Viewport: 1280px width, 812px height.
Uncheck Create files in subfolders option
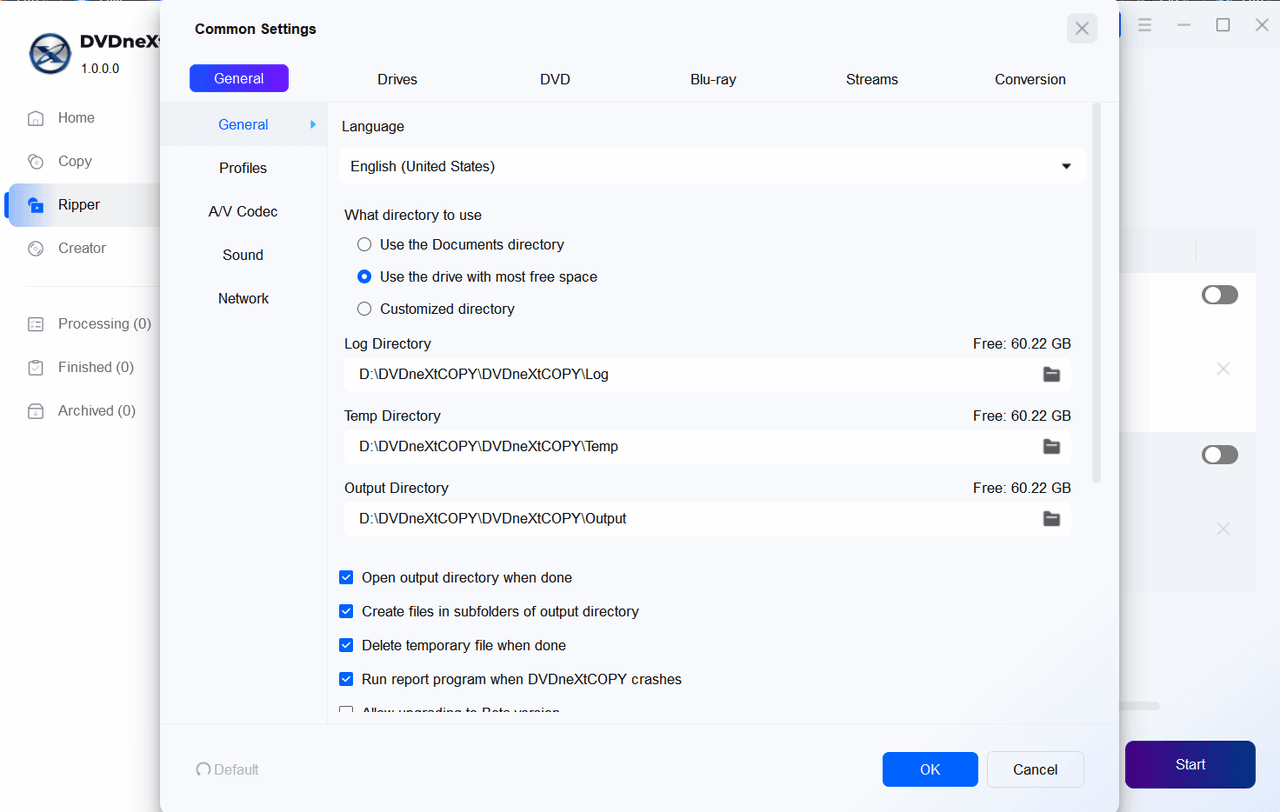click(x=346, y=611)
